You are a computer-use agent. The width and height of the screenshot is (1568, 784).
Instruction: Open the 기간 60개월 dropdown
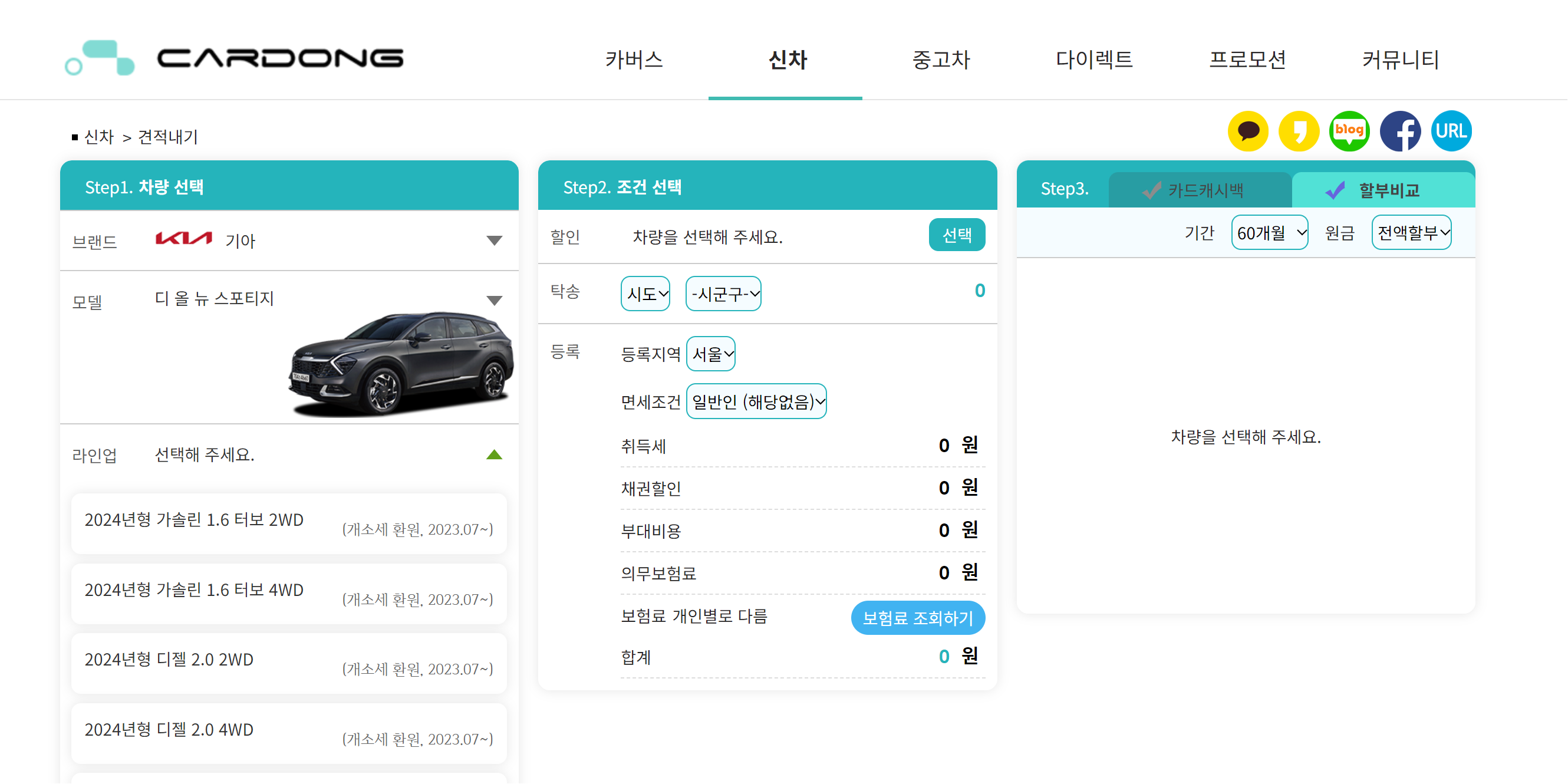(1269, 232)
